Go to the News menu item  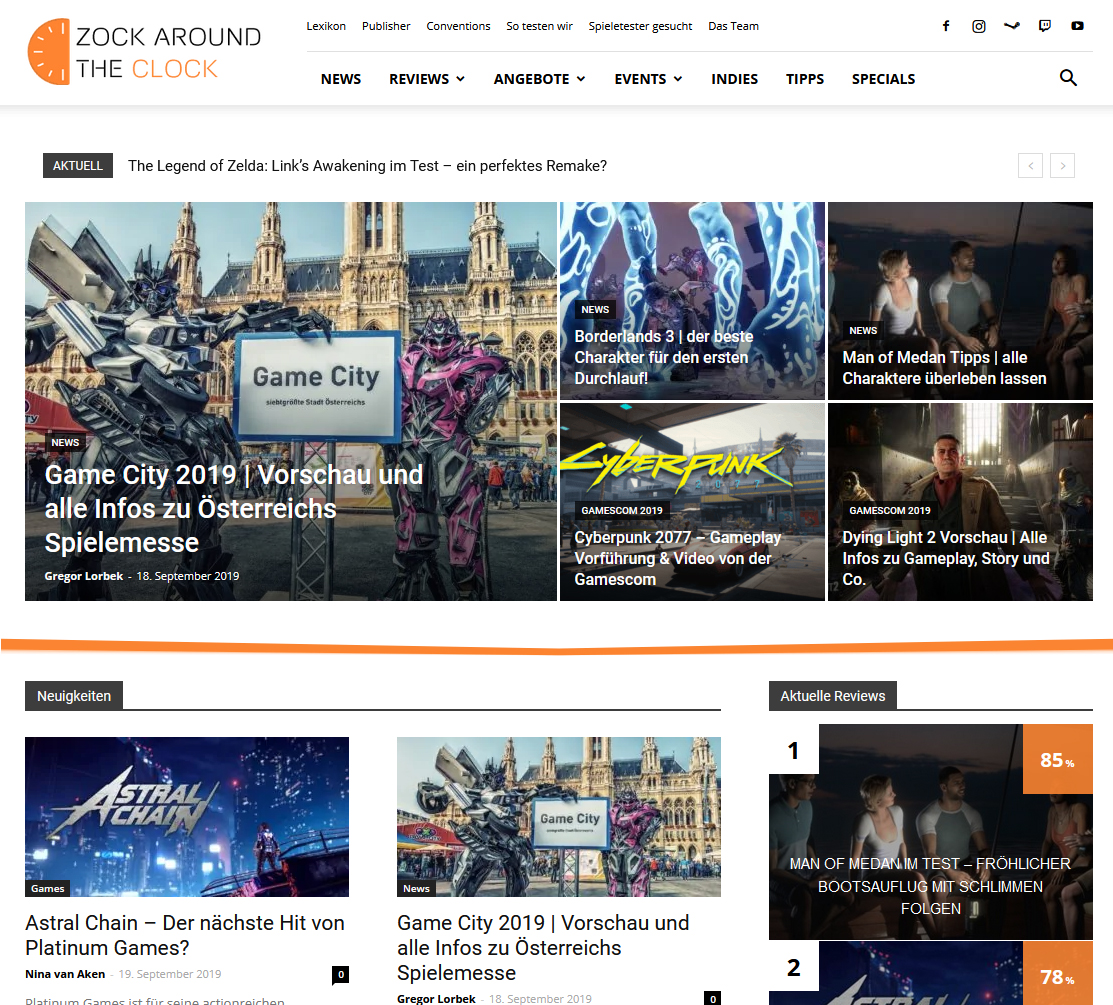tap(341, 79)
